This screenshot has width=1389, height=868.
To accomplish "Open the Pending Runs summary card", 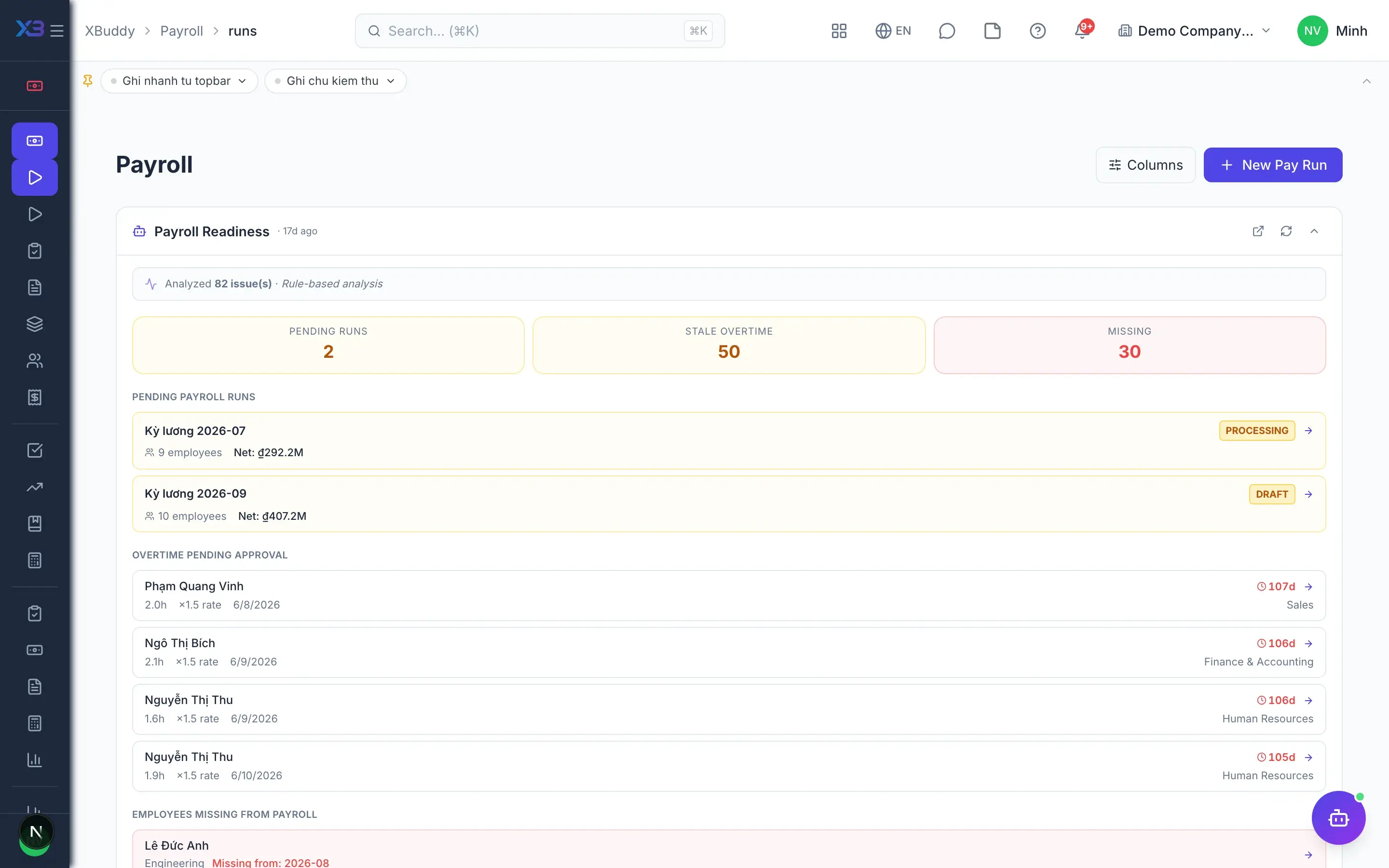I will [328, 346].
